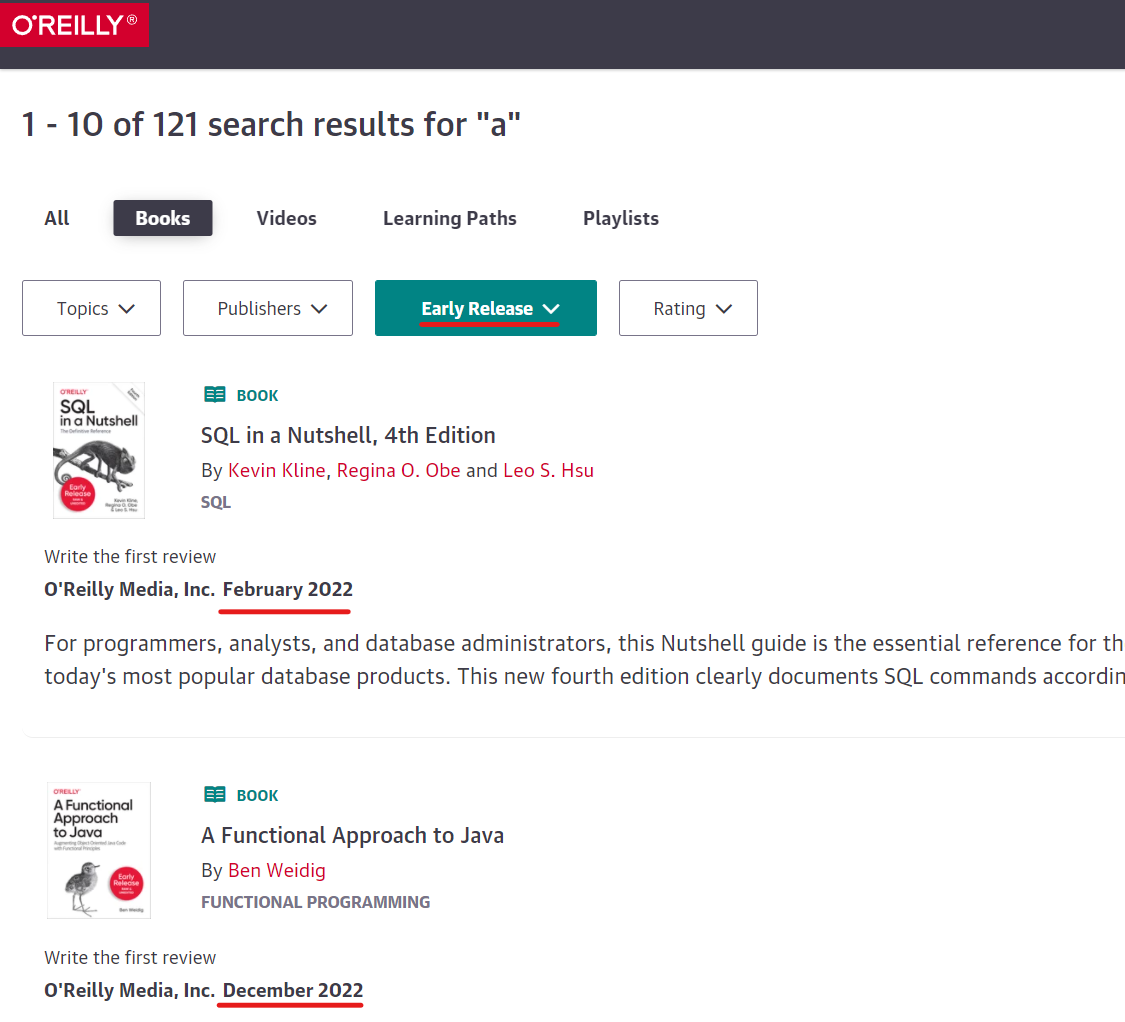
Task: Click the SQL topic tag
Action: click(216, 502)
